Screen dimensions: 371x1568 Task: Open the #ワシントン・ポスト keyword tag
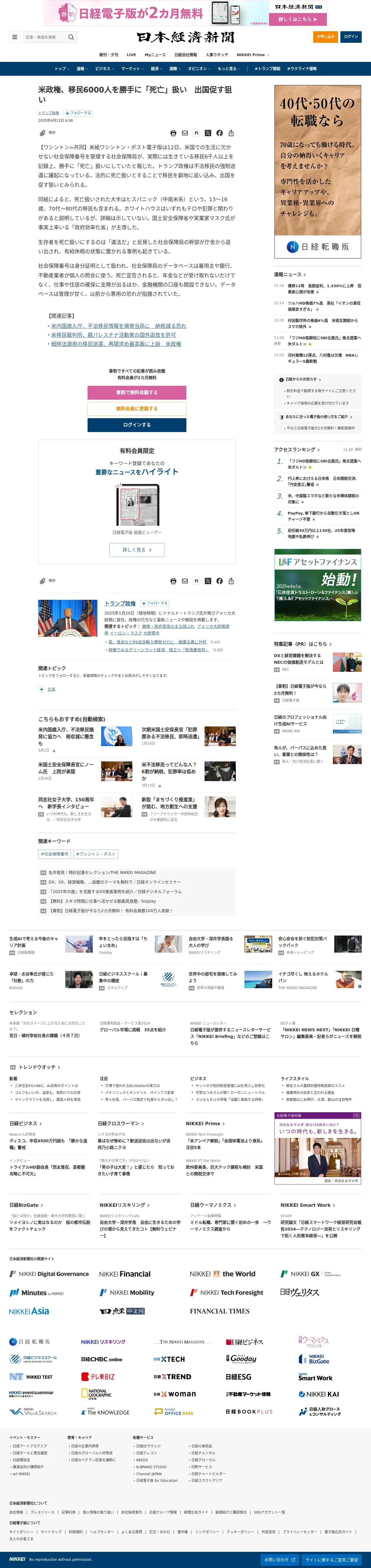click(x=95, y=854)
